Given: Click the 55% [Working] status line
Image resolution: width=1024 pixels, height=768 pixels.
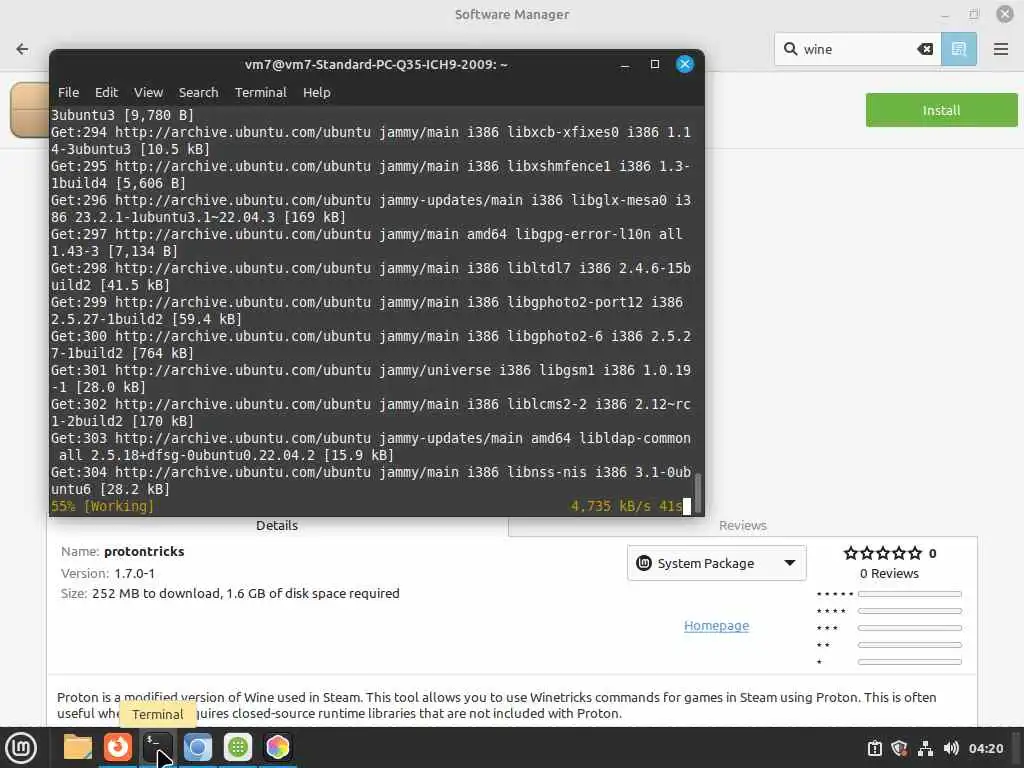Looking at the screenshot, I should pyautogui.click(x=103, y=506).
